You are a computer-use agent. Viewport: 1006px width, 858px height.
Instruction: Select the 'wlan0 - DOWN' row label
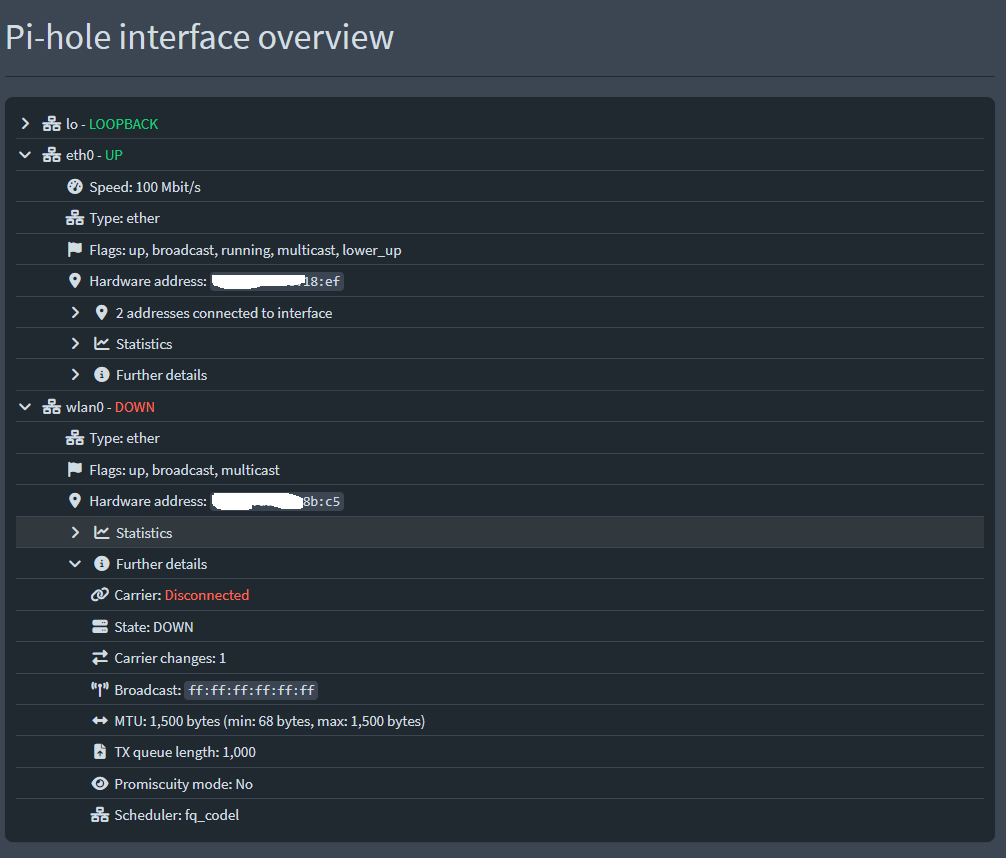point(110,407)
